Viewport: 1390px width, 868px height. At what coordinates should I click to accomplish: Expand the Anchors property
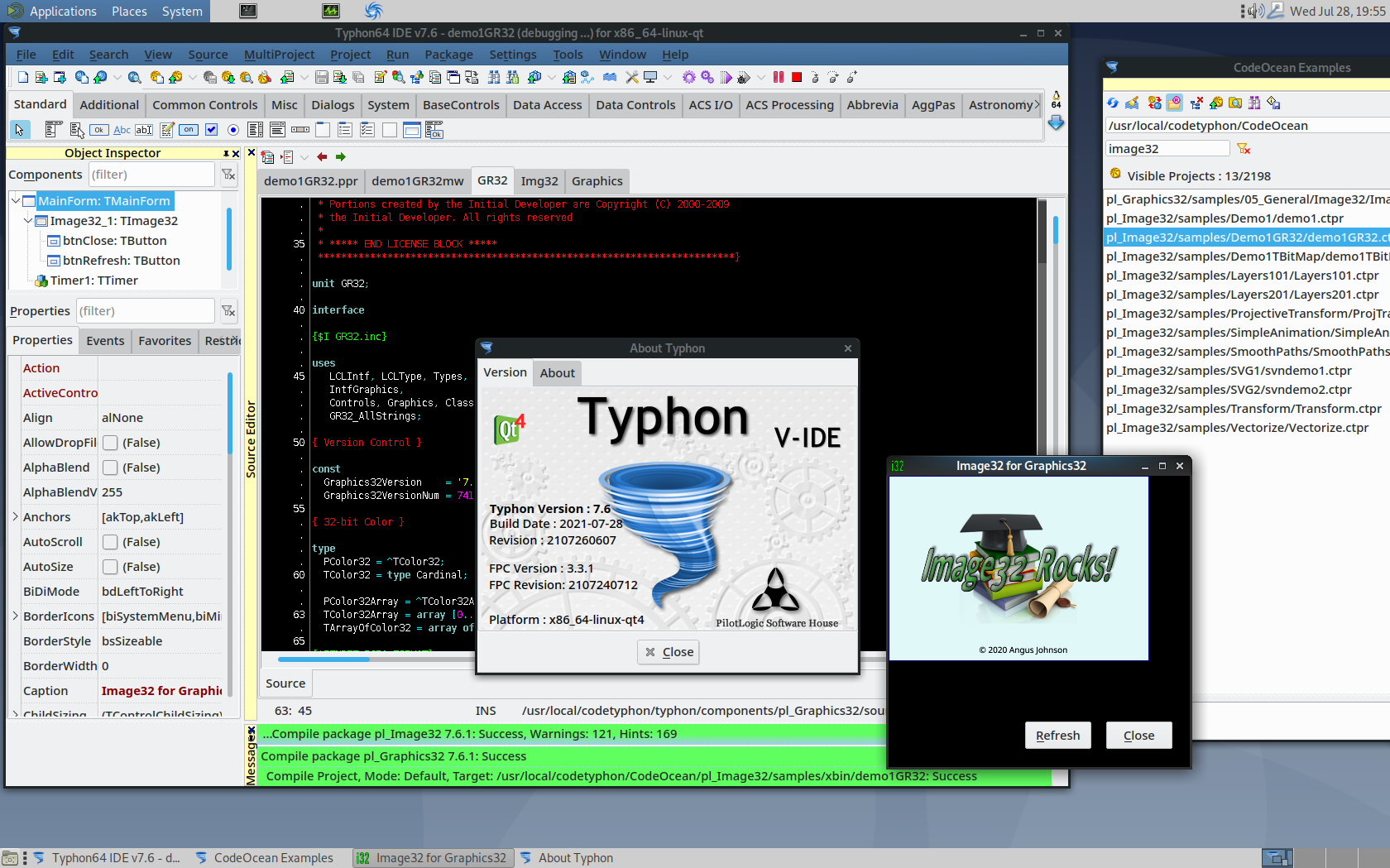coord(15,517)
